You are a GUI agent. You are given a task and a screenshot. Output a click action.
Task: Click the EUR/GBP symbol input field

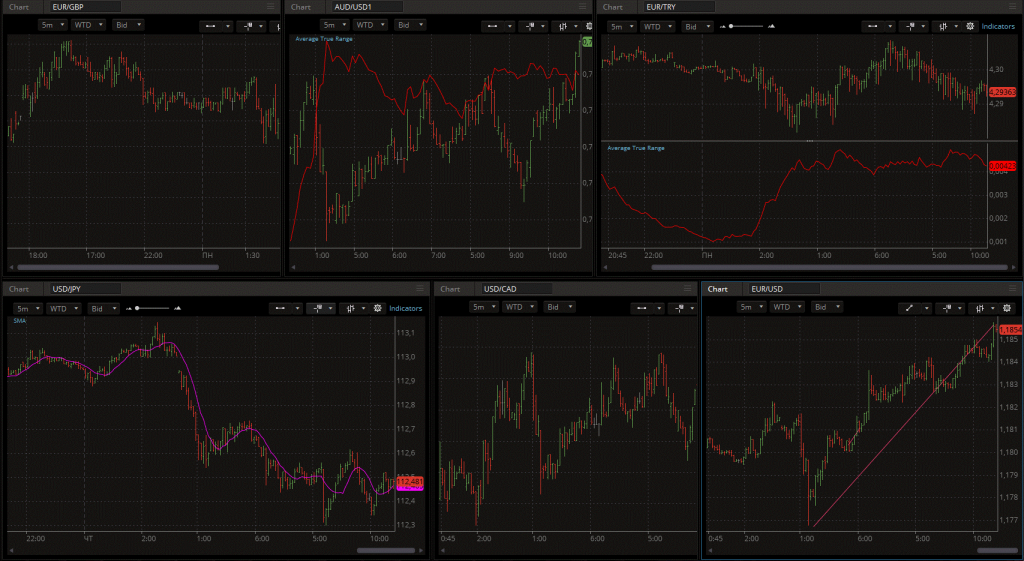[x=86, y=7]
